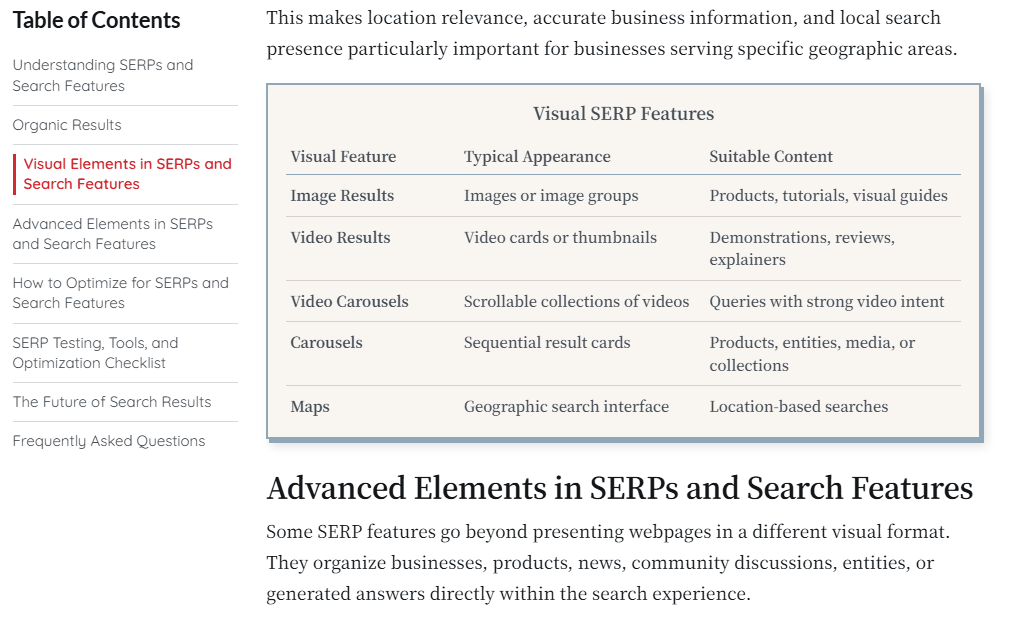Click the 'Suitable Content' column header
The width and height of the screenshot is (1011, 630).
771,157
